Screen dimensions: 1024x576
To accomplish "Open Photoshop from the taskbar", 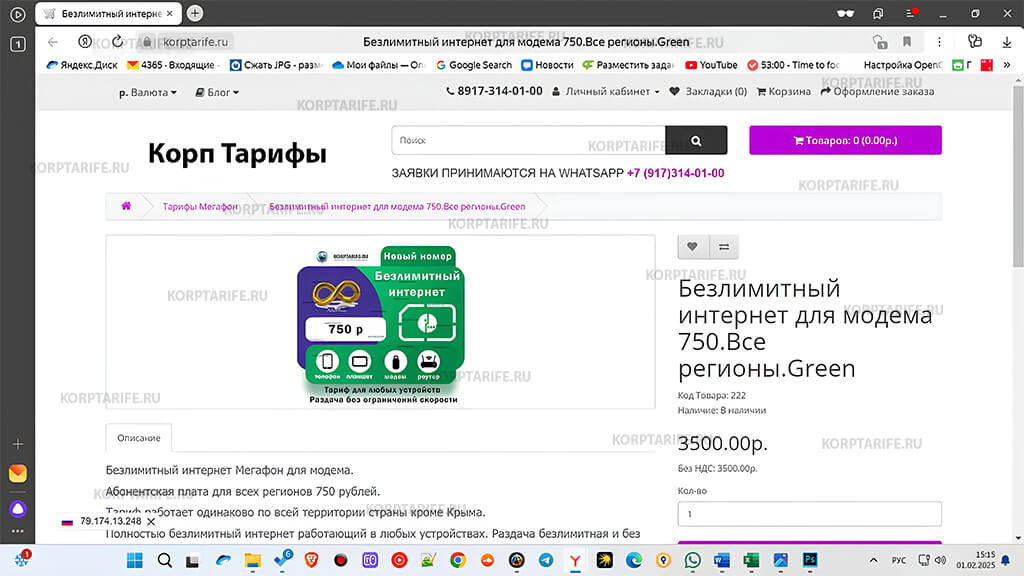I will [810, 560].
